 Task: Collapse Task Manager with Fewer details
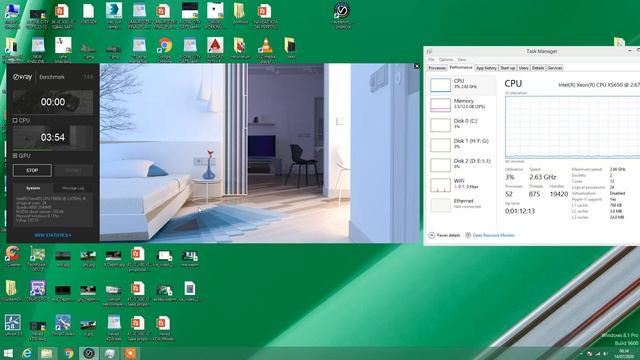click(x=444, y=236)
